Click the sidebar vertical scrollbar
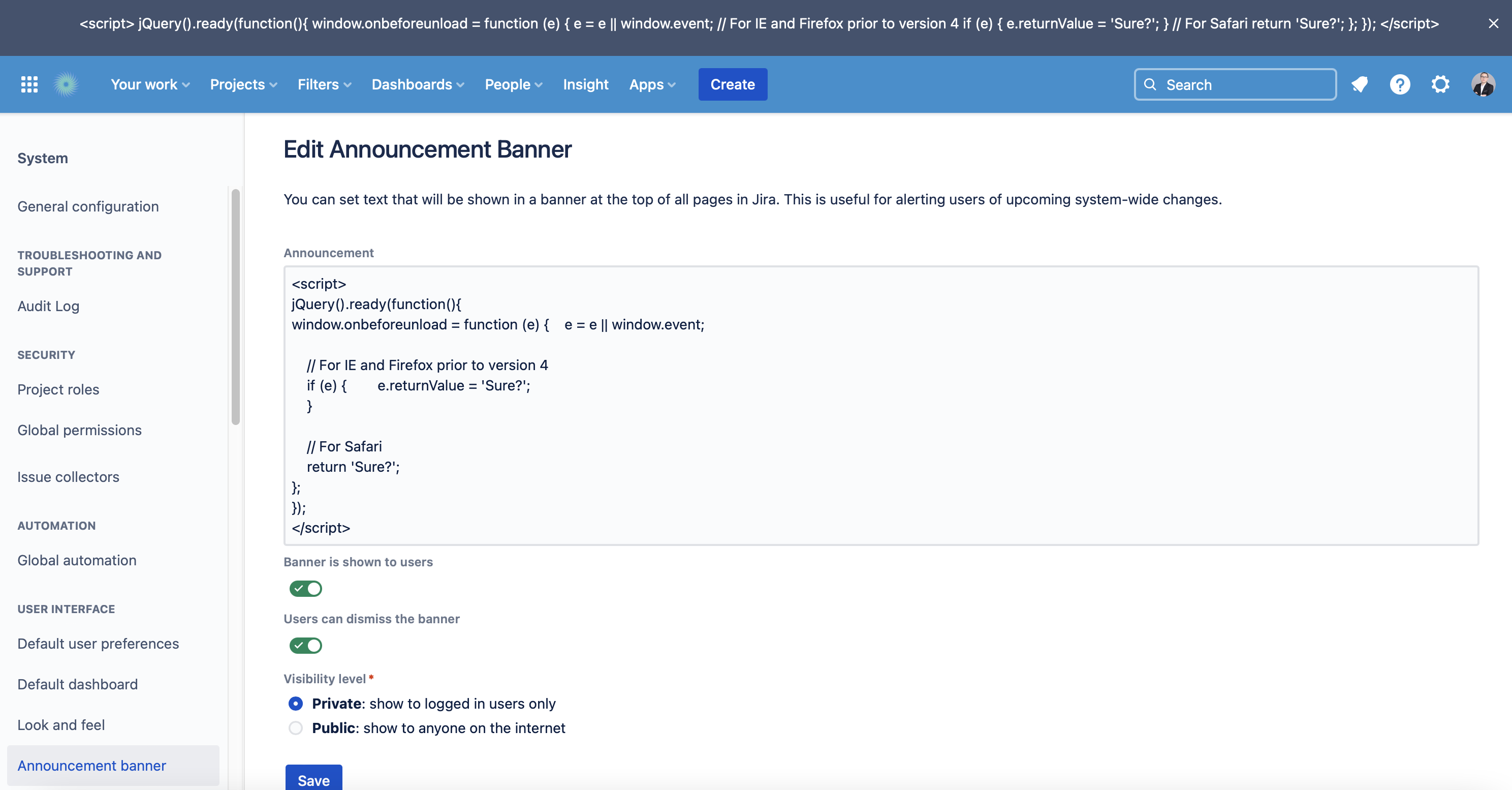 coord(235,307)
